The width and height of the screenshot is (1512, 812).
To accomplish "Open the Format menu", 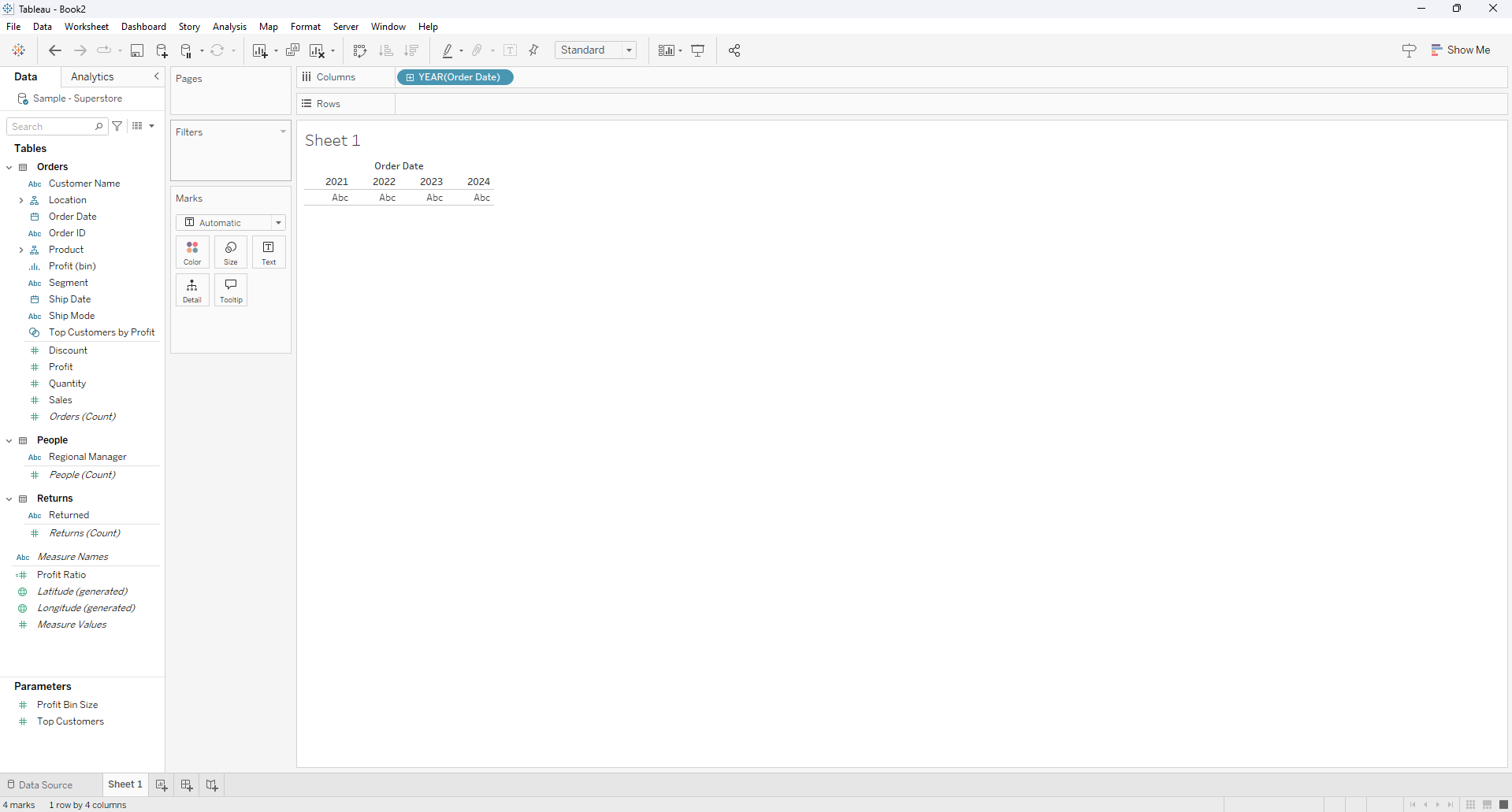I will point(306,27).
